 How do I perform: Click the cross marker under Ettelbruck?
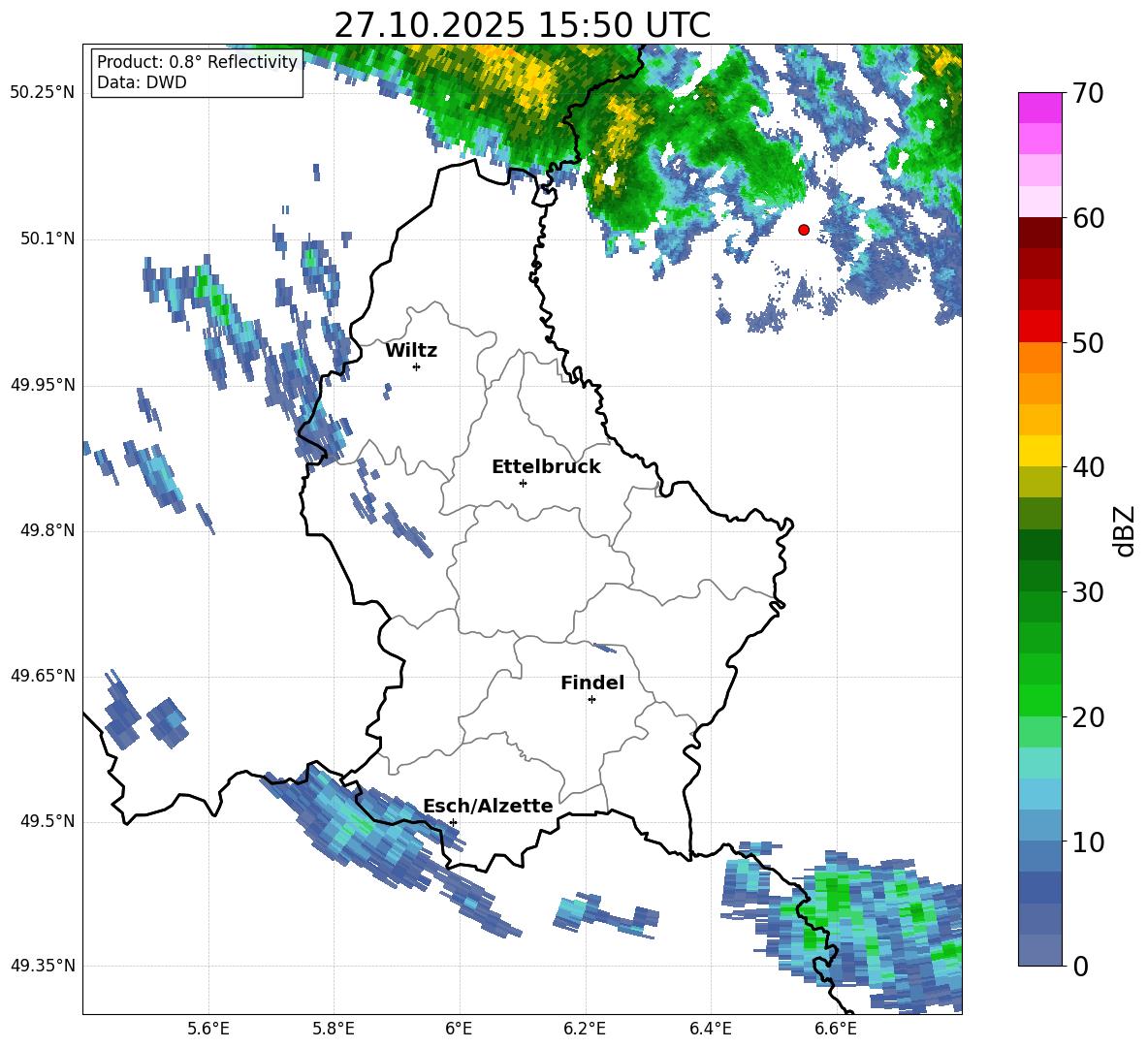[523, 483]
